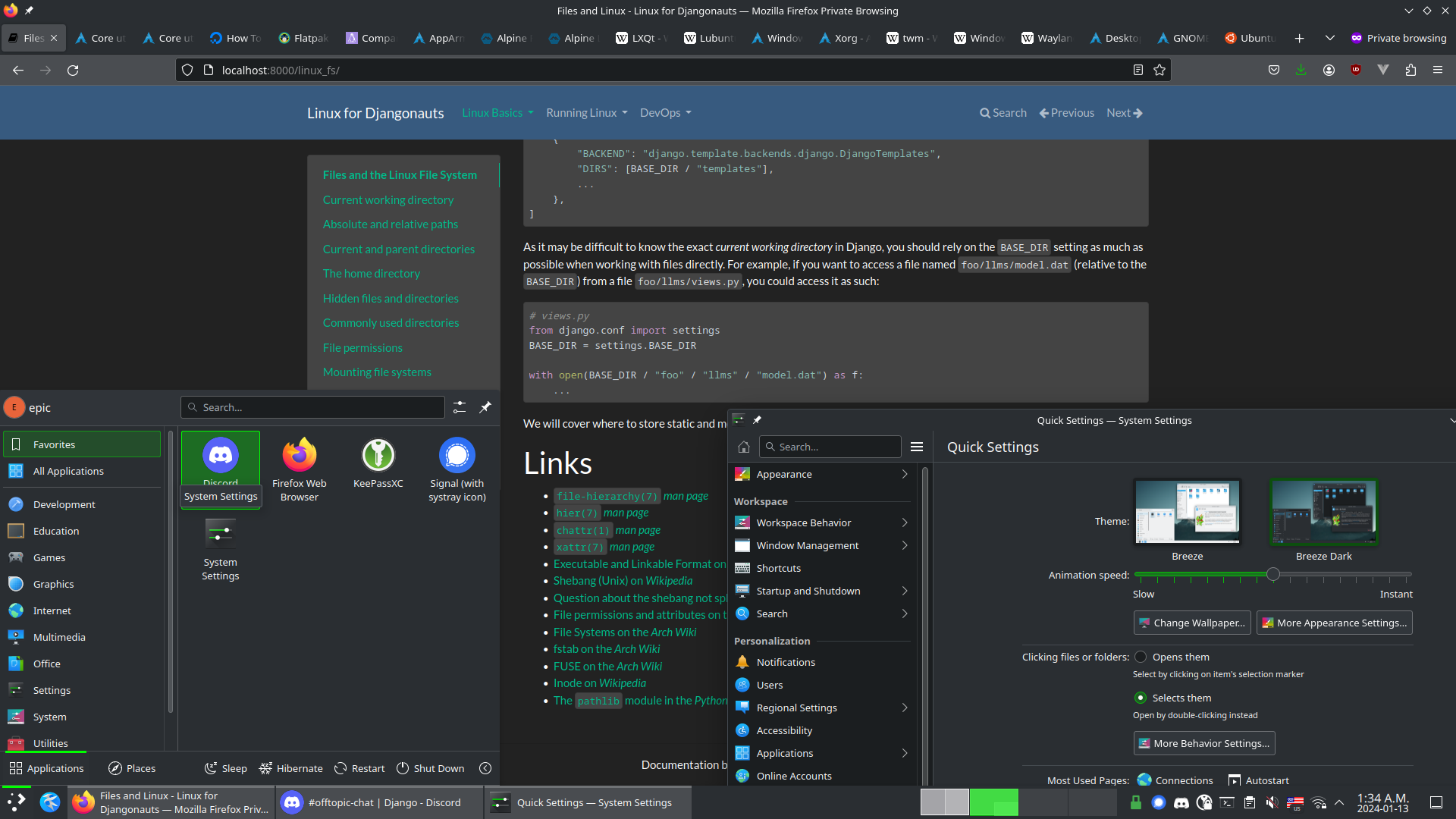Toggle Workspace Behavior expander arrow

[905, 522]
